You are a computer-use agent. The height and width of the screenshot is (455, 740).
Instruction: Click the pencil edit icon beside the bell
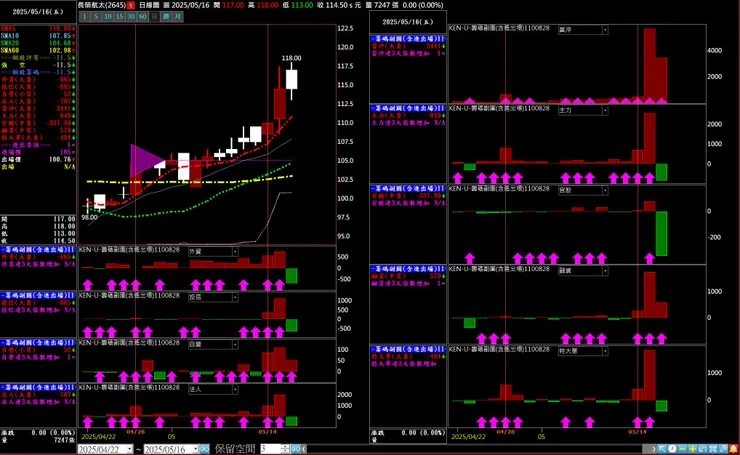coord(723,449)
